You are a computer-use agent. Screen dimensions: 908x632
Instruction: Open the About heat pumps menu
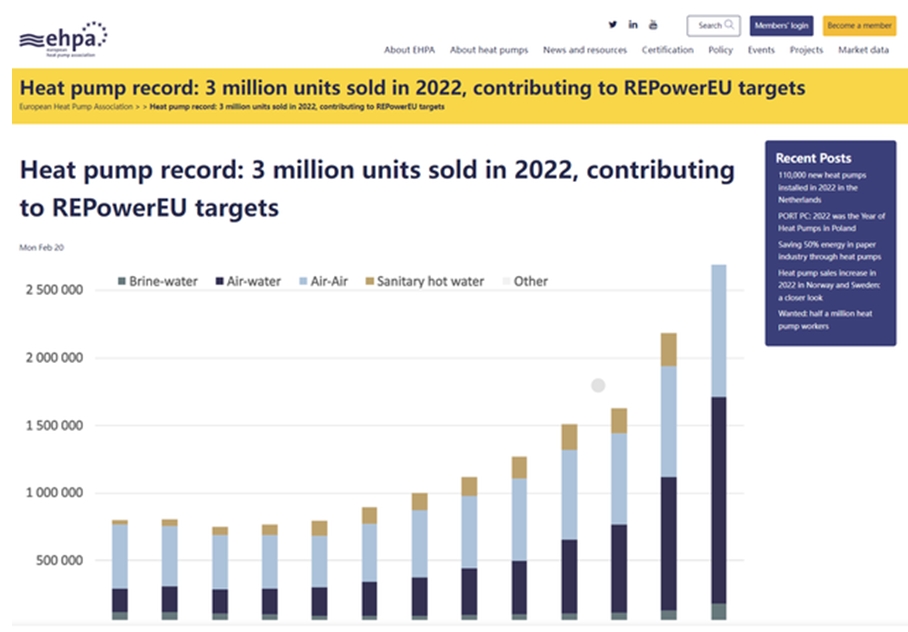coord(489,50)
